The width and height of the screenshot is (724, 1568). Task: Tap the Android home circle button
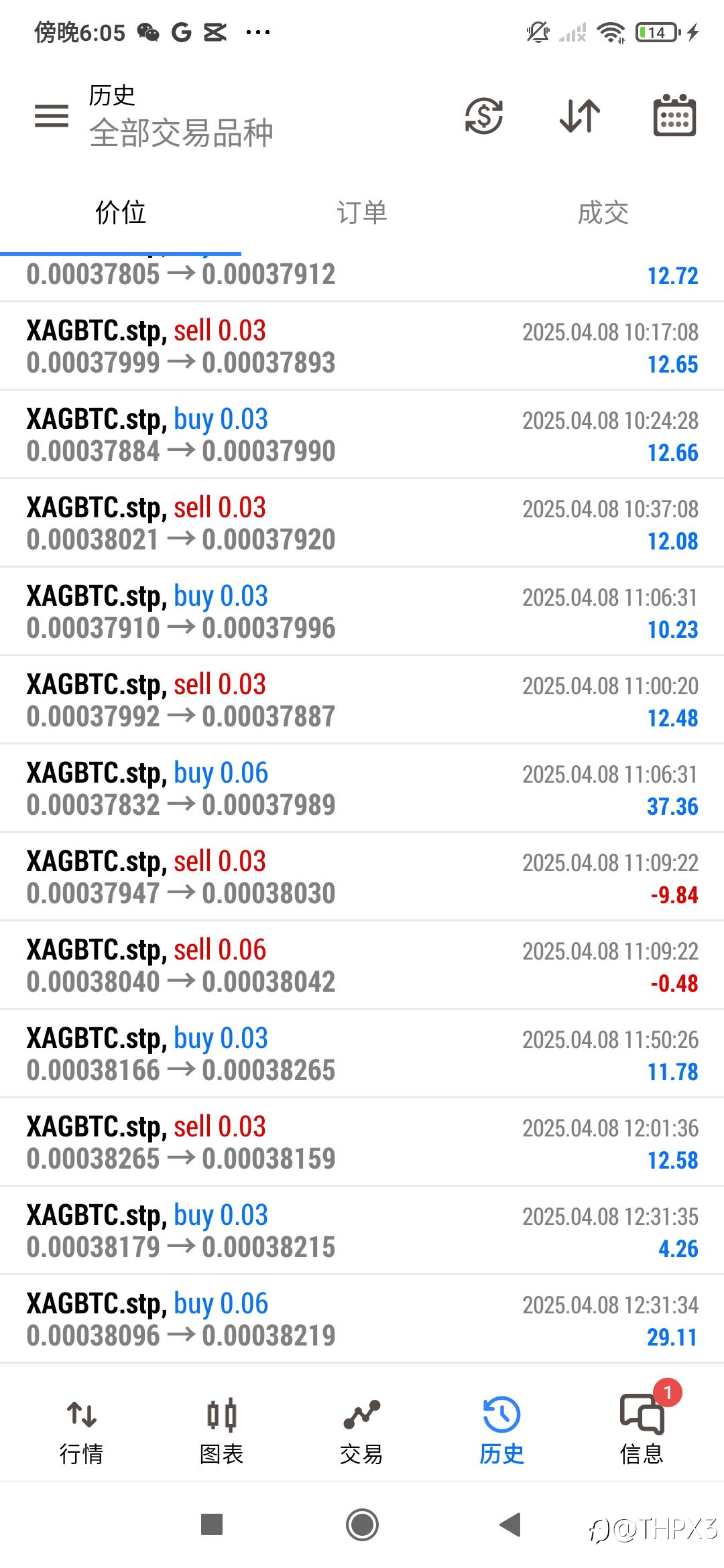[362, 1524]
